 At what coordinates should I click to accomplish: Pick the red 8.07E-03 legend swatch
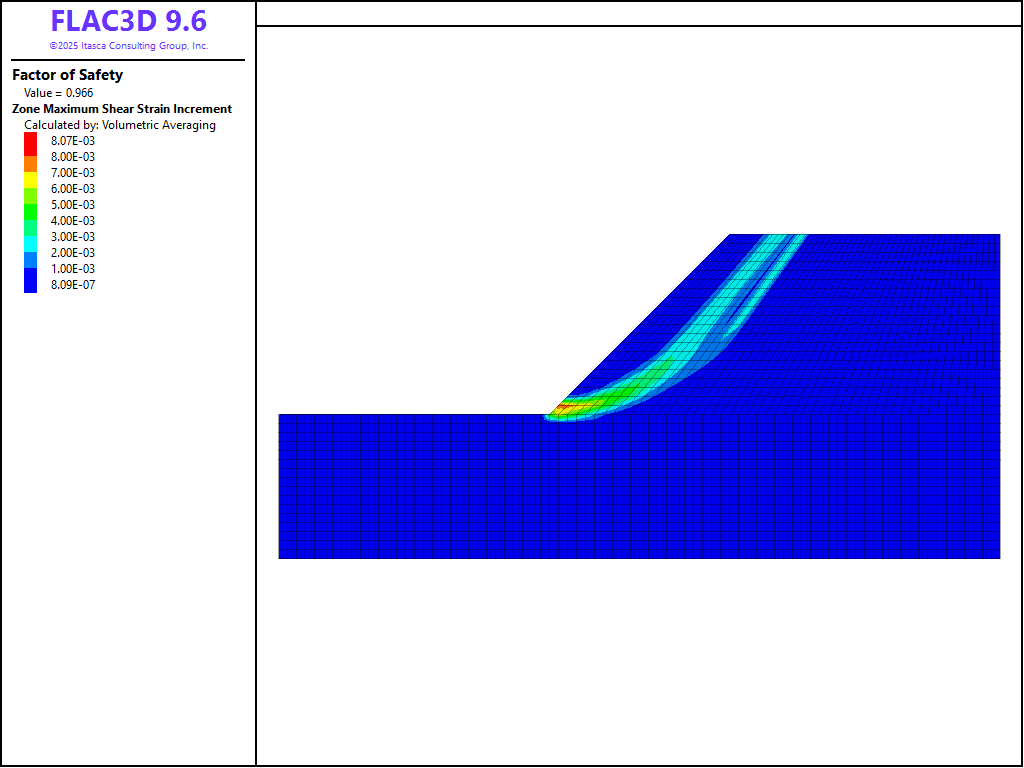click(x=30, y=141)
